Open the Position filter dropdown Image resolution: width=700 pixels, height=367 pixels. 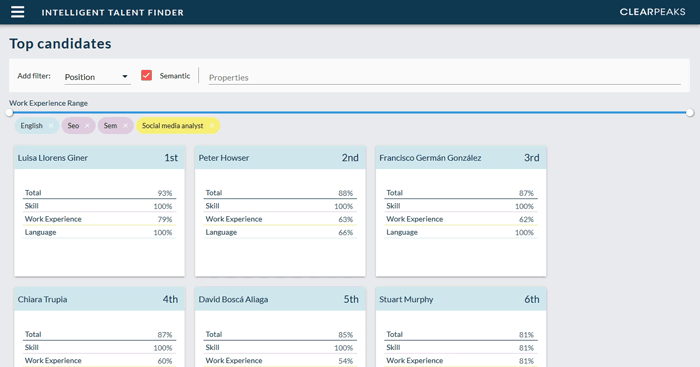click(97, 77)
